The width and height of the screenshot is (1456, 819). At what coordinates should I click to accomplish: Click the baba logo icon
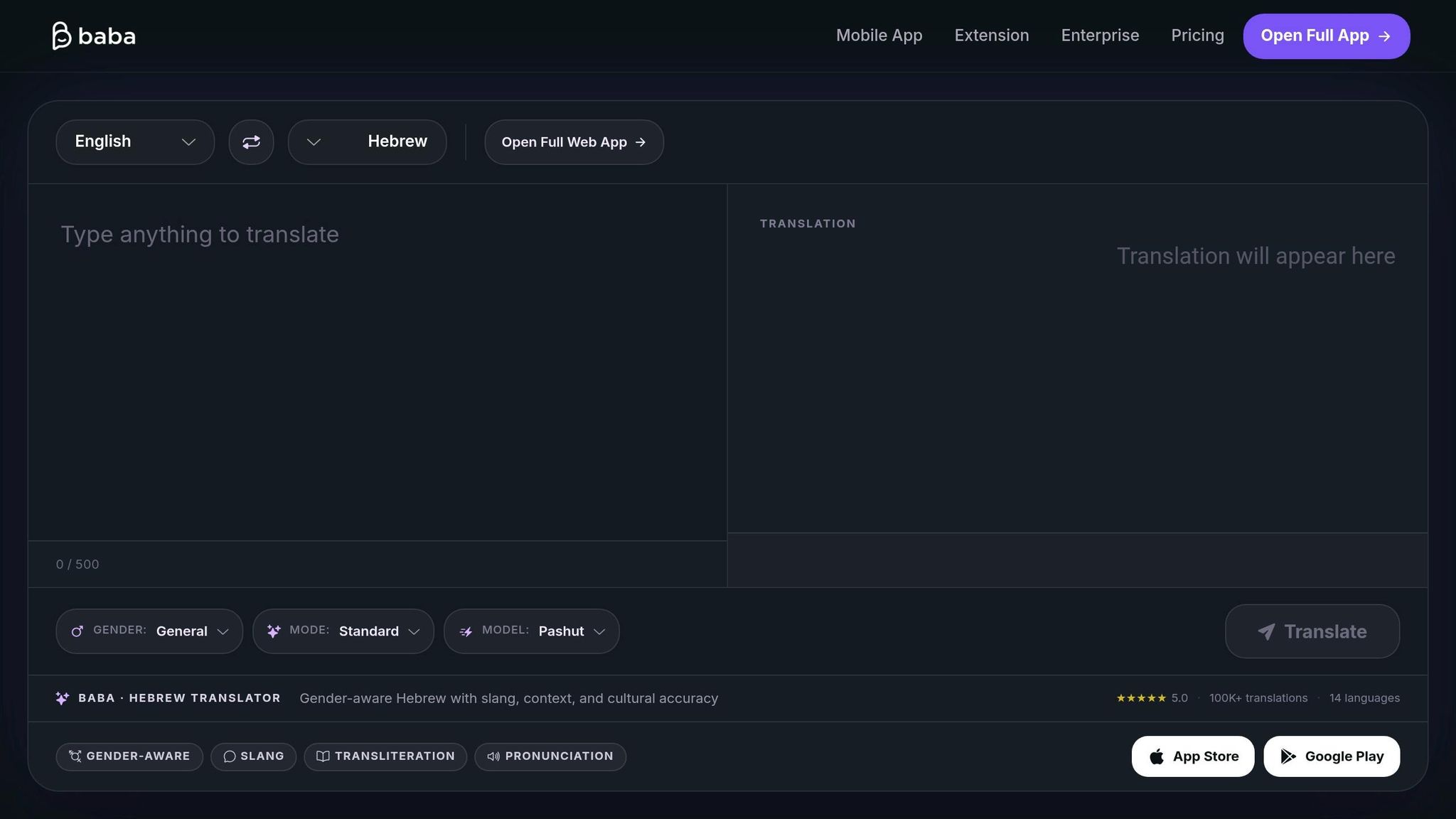point(62,36)
